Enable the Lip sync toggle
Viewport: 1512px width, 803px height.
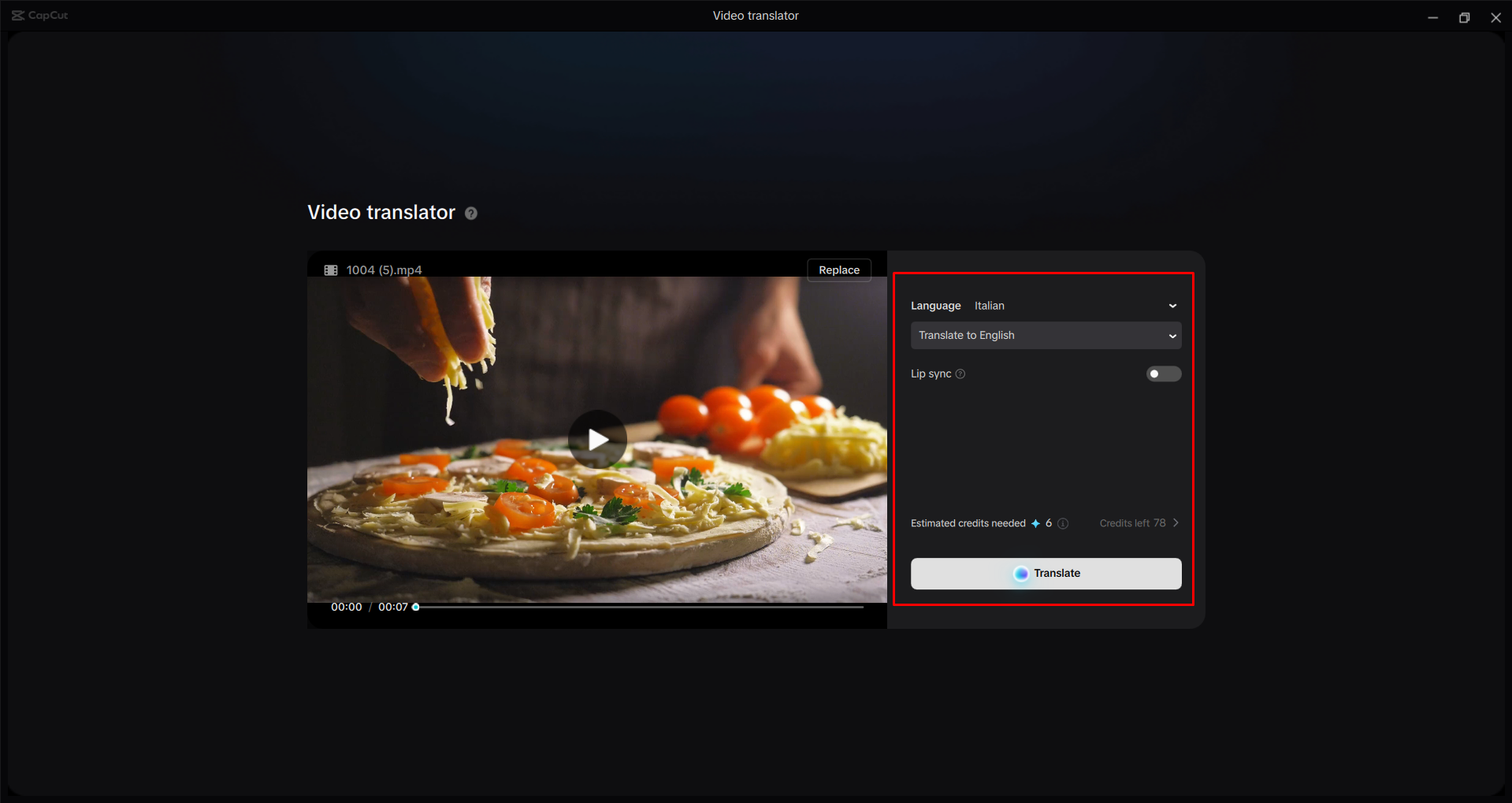1163,374
